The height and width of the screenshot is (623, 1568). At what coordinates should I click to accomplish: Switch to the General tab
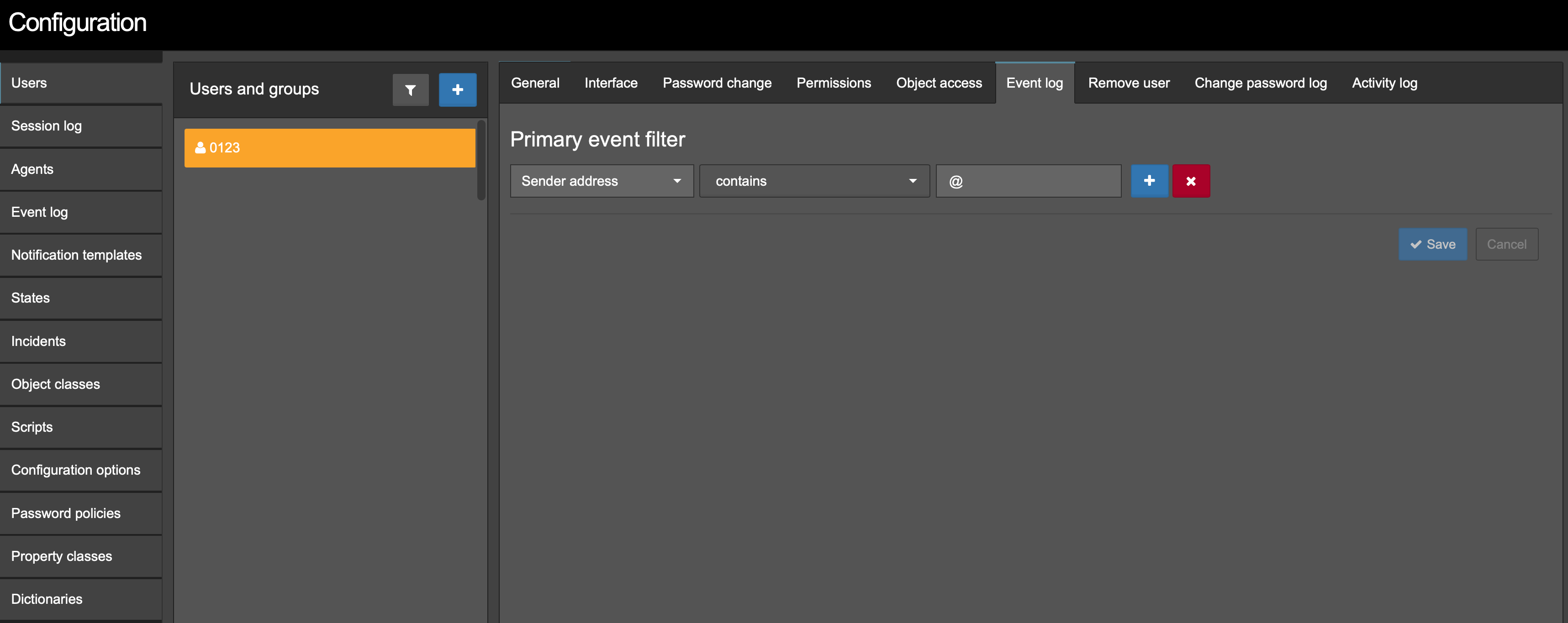535,83
